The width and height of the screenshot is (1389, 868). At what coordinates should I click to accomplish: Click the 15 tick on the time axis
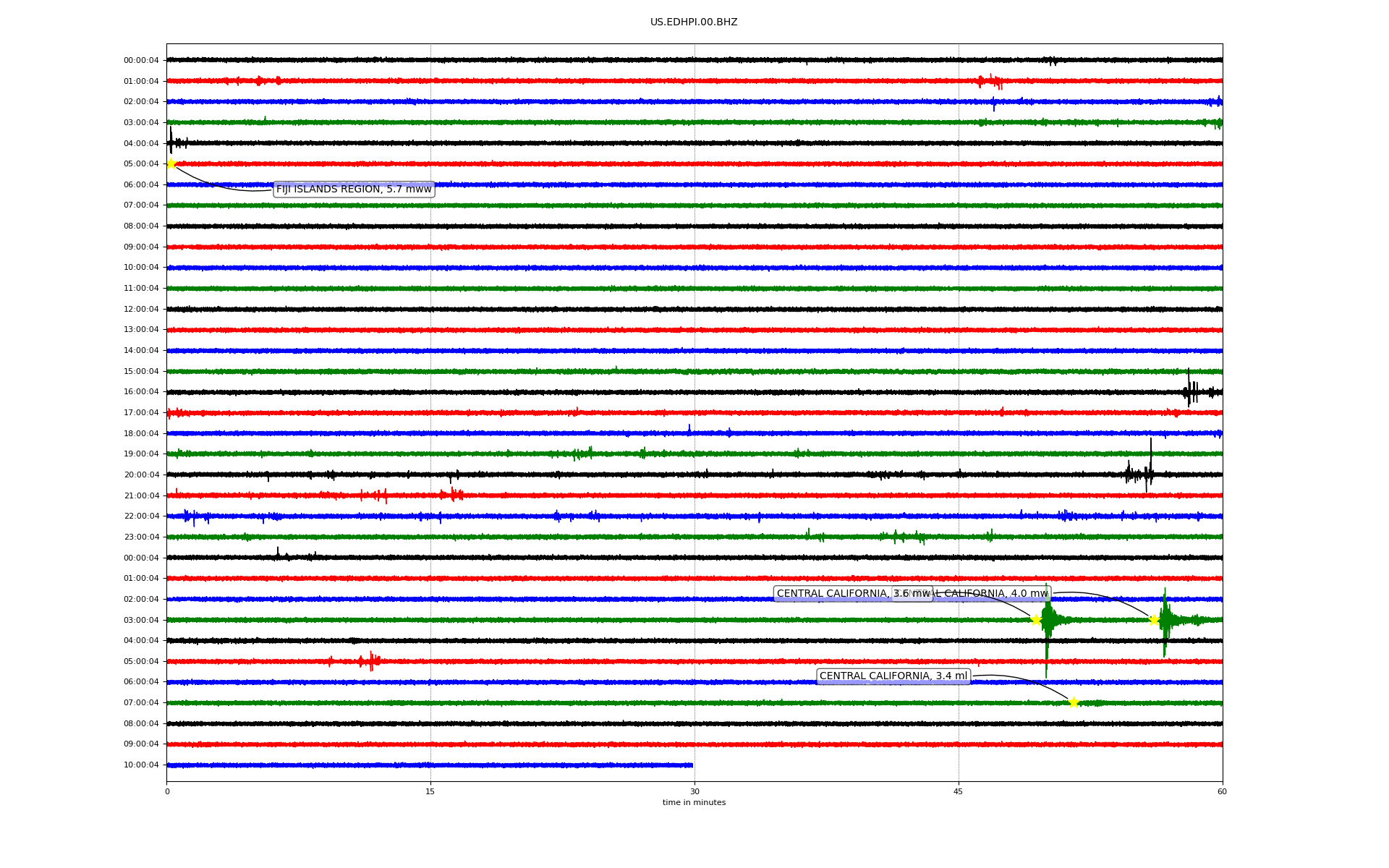(x=430, y=791)
